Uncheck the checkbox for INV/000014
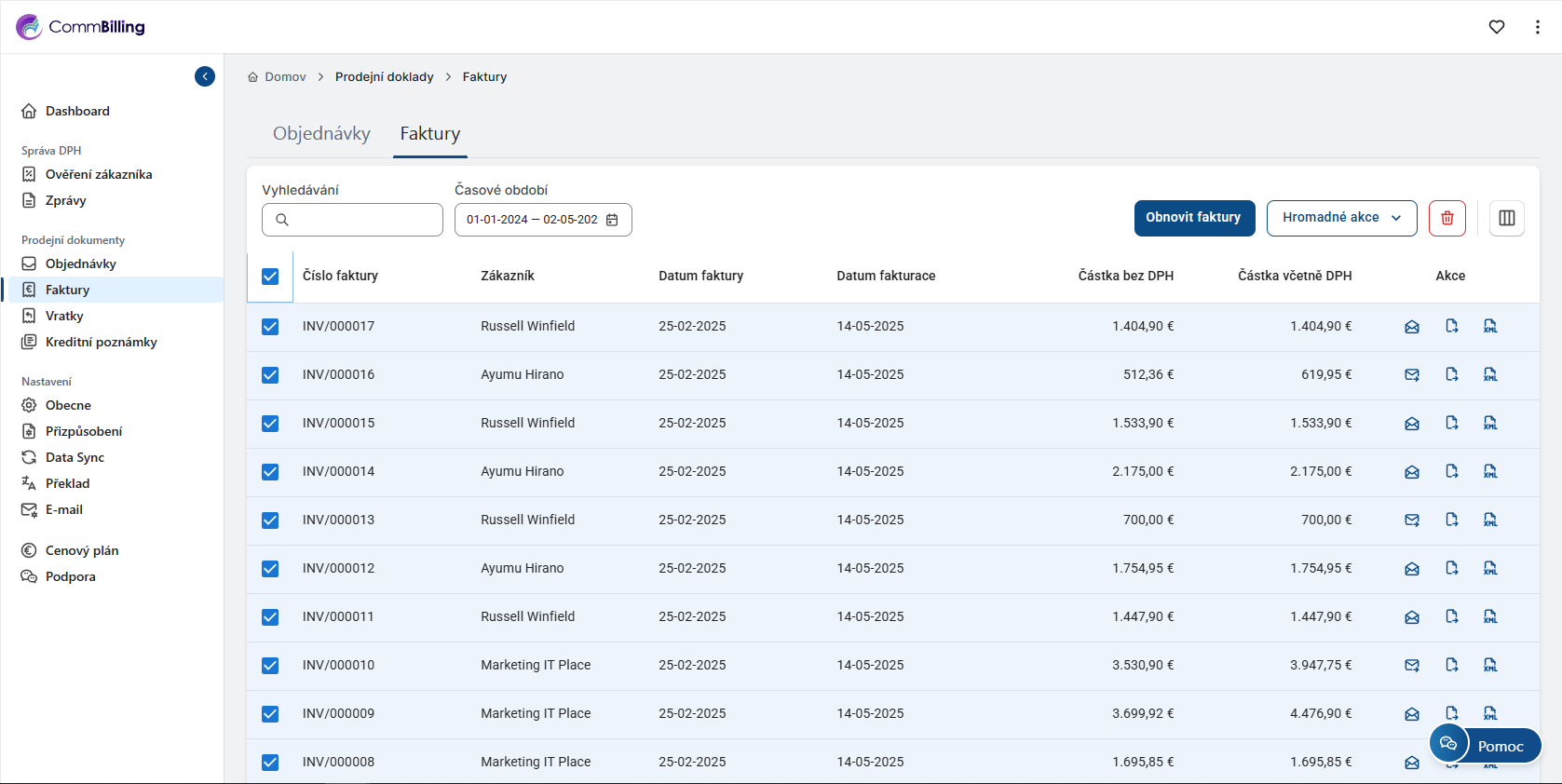The width and height of the screenshot is (1562, 784). click(270, 472)
